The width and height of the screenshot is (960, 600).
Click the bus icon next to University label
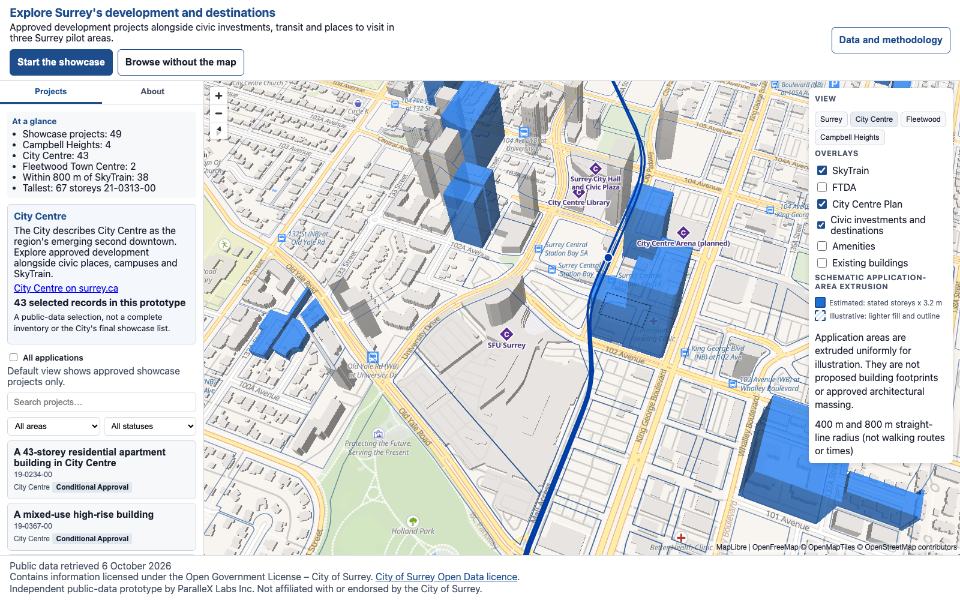[524, 132]
